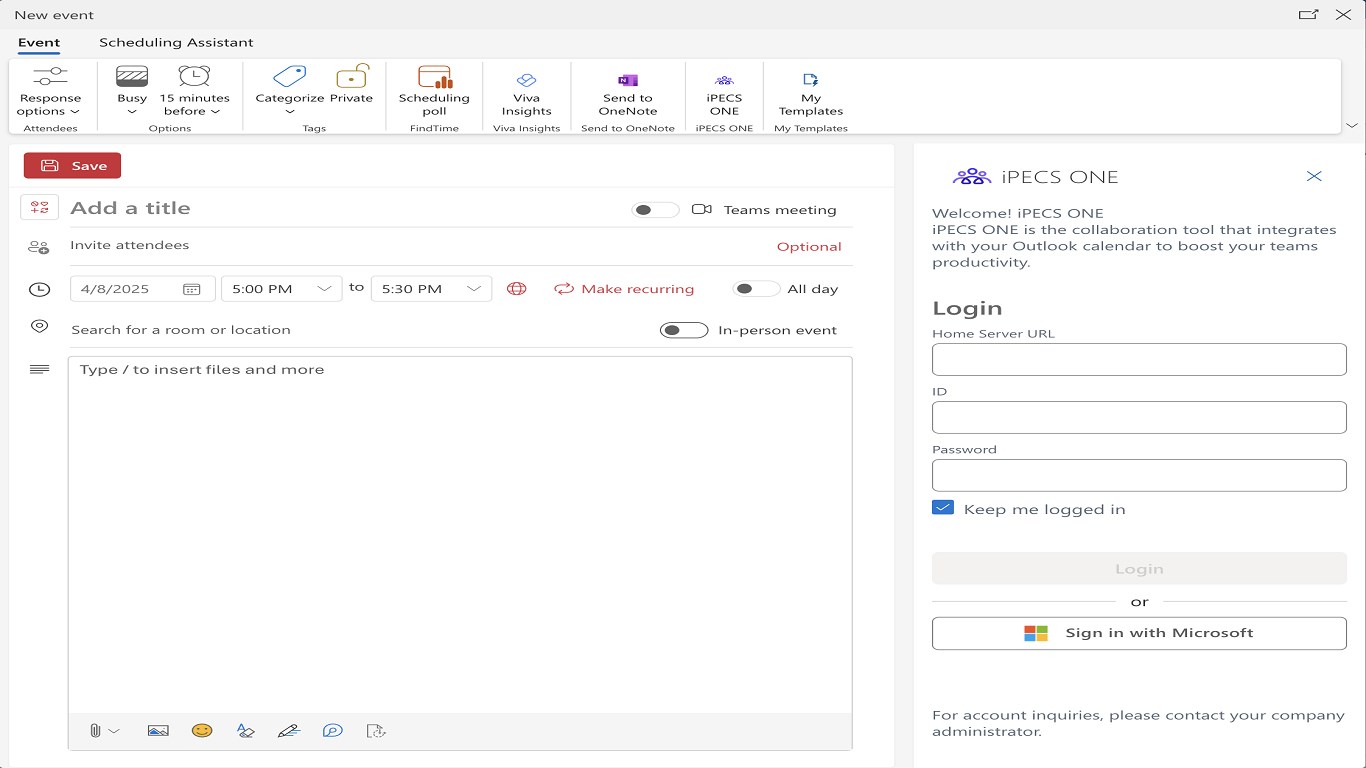Click the reminder alarm clock icon

pos(194,76)
